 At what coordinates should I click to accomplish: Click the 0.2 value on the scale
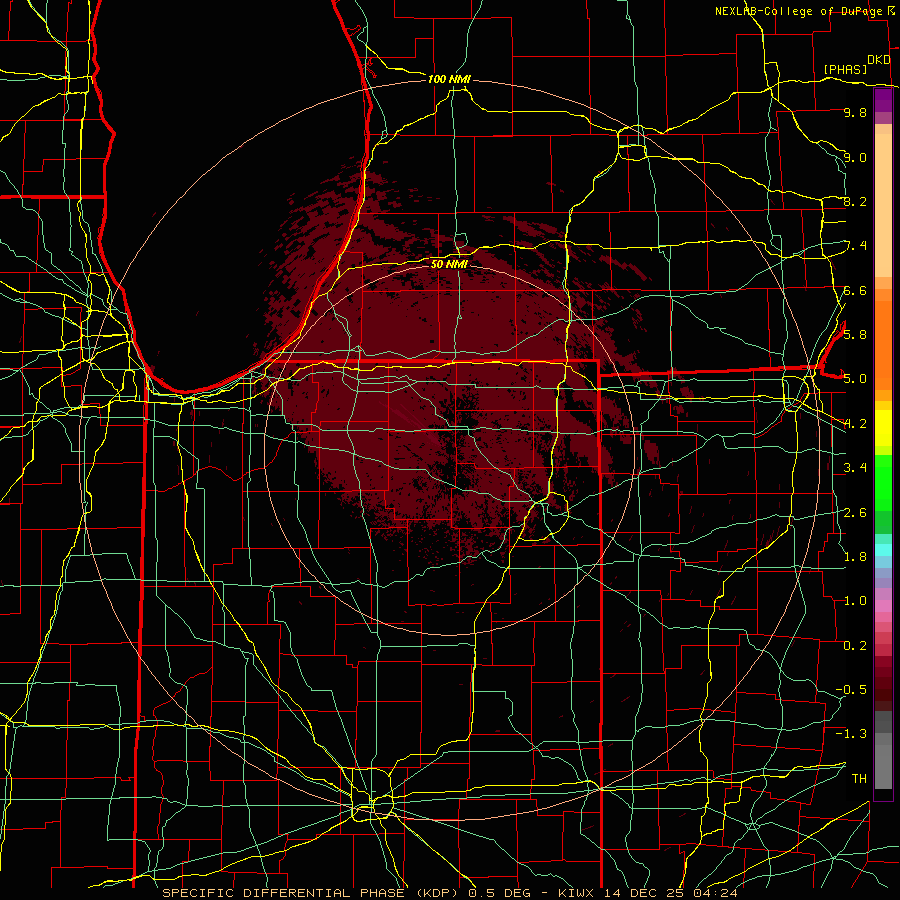tap(855, 645)
